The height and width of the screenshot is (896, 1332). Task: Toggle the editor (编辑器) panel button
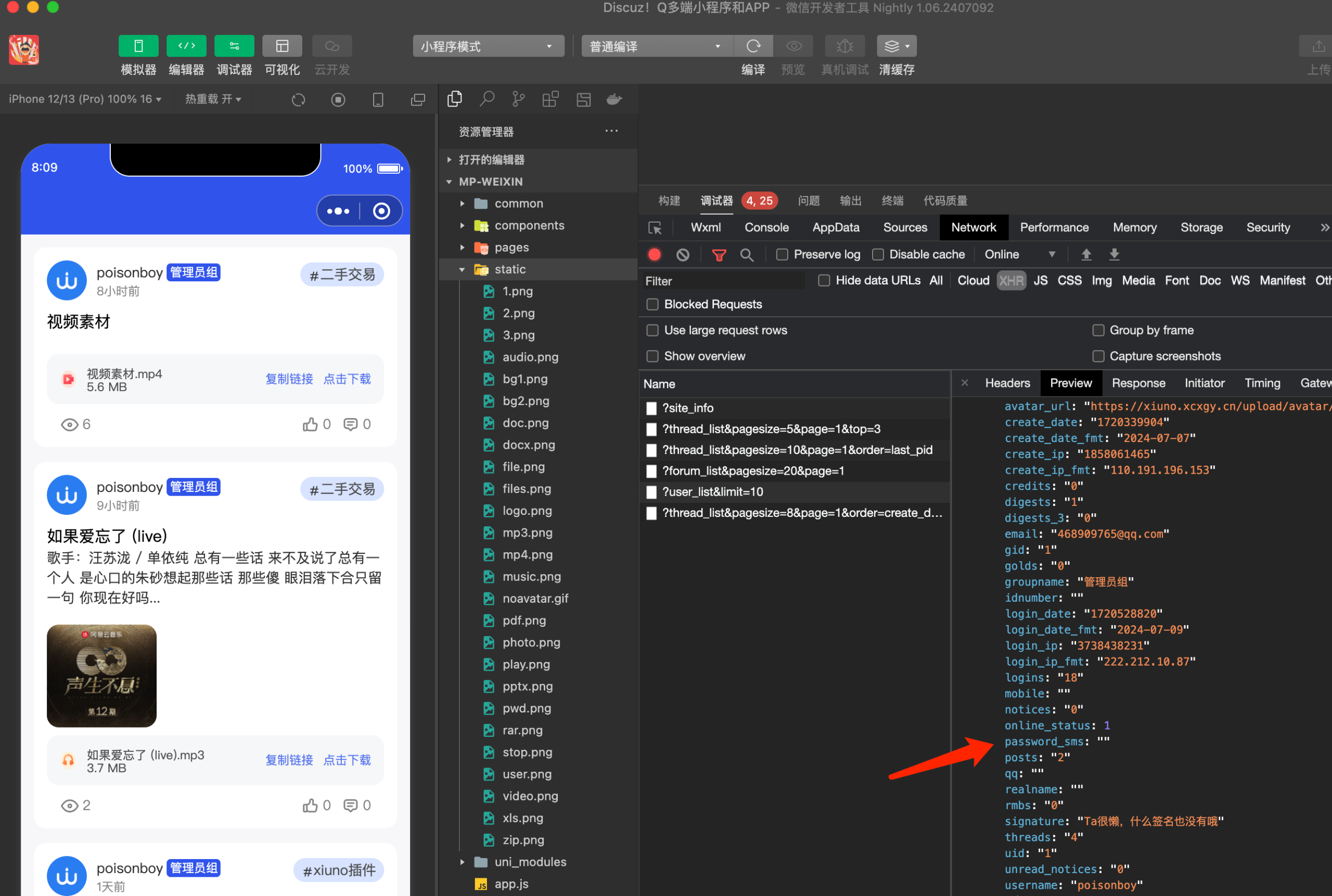tap(186, 46)
